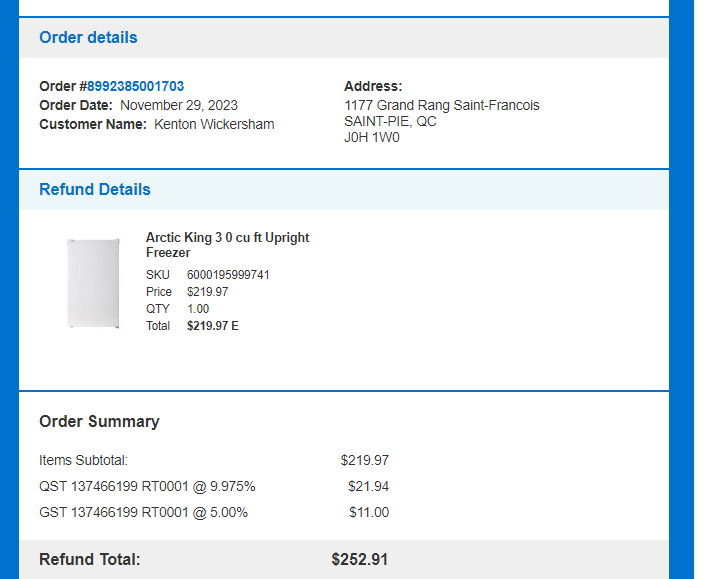702x579 pixels.
Task: Click the Refund Details section heading
Action: (x=95, y=189)
